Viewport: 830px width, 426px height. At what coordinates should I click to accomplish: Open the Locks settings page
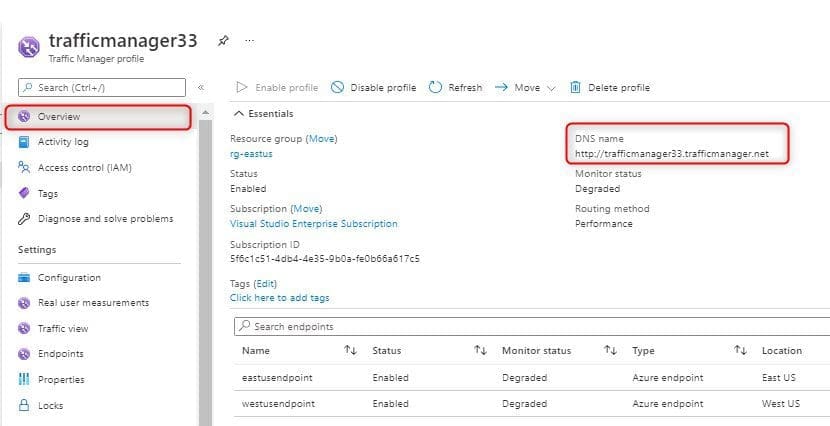click(50, 406)
